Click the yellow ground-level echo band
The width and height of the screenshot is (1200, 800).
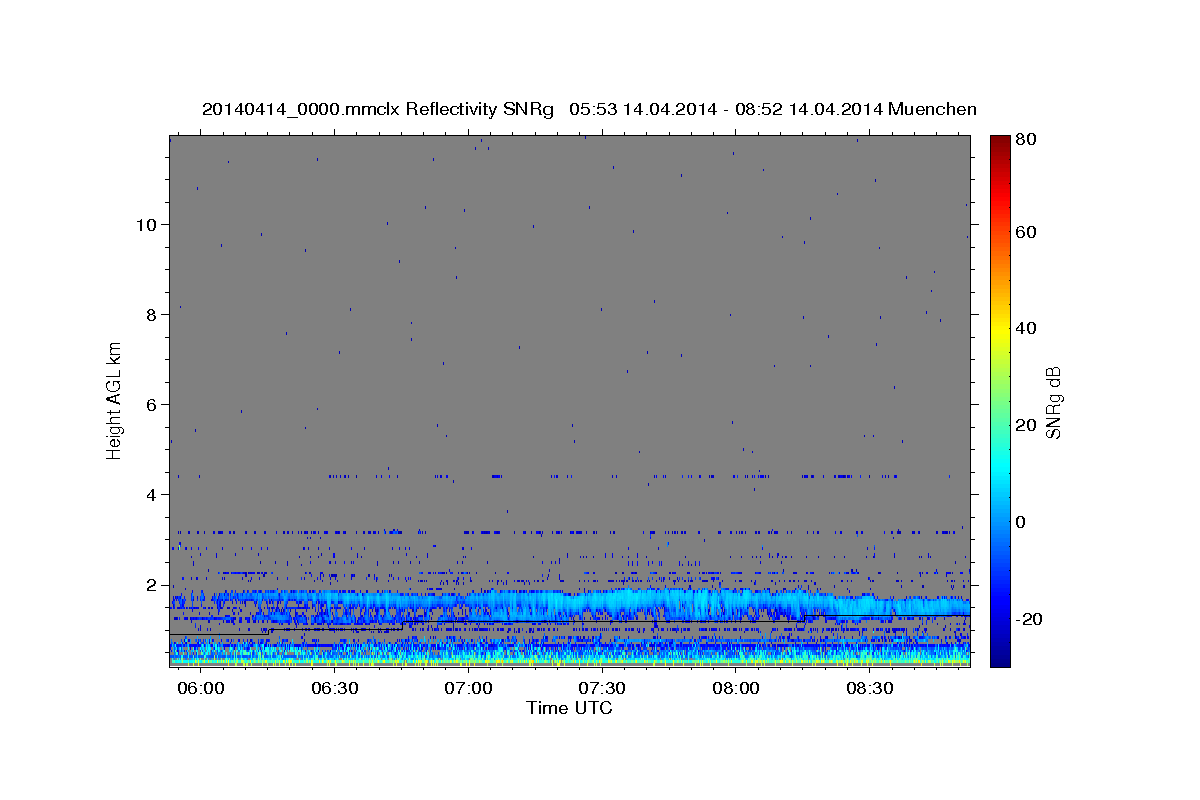pyautogui.click(x=570, y=662)
